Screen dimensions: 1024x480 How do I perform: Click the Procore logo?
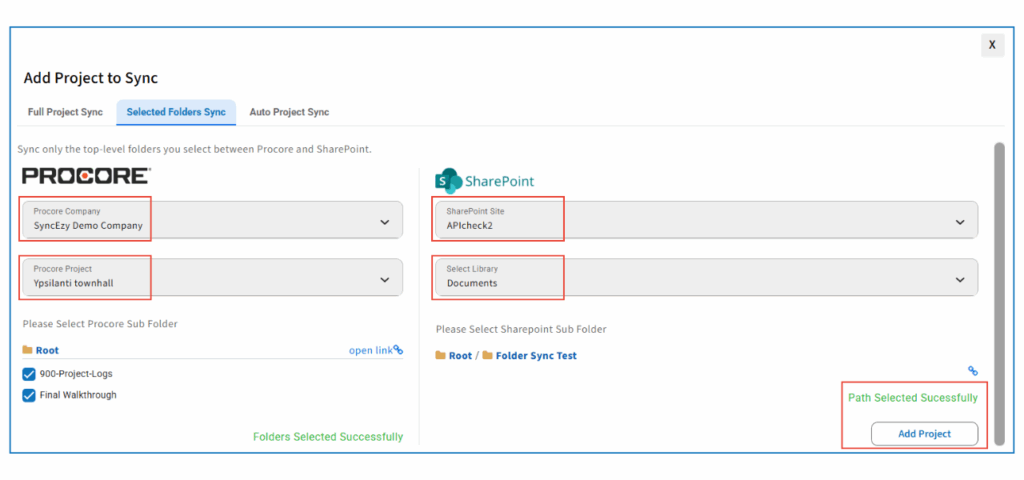coord(86,176)
